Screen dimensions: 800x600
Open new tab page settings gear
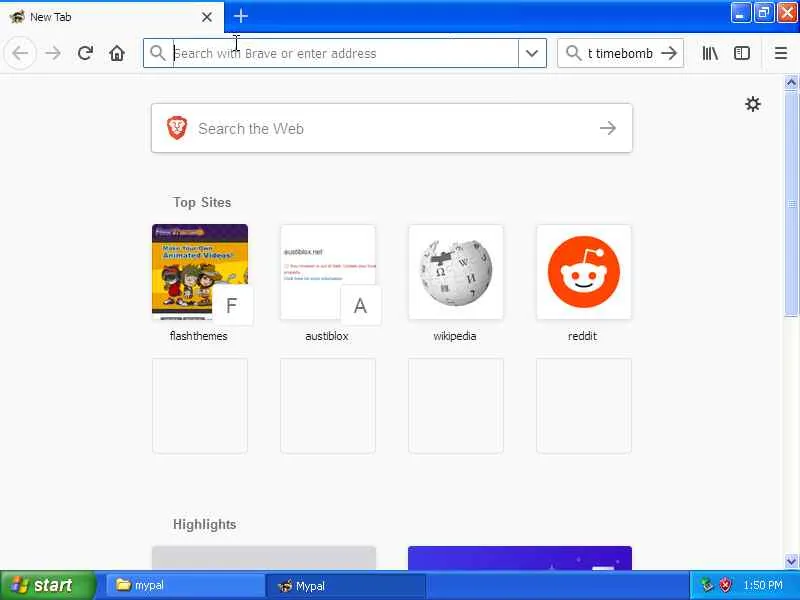click(x=753, y=104)
